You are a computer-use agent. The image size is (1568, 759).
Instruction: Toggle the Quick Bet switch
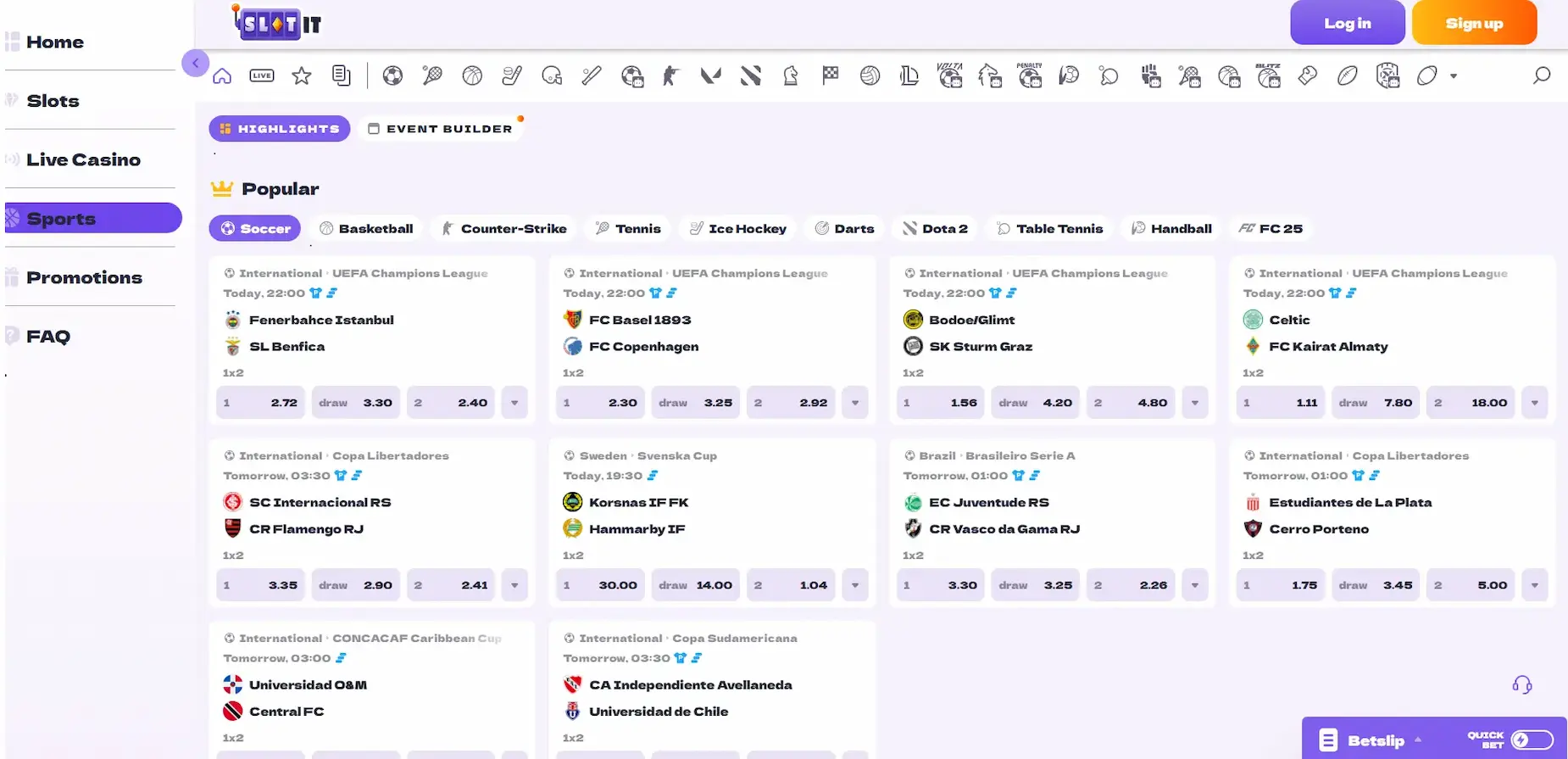tap(1532, 740)
